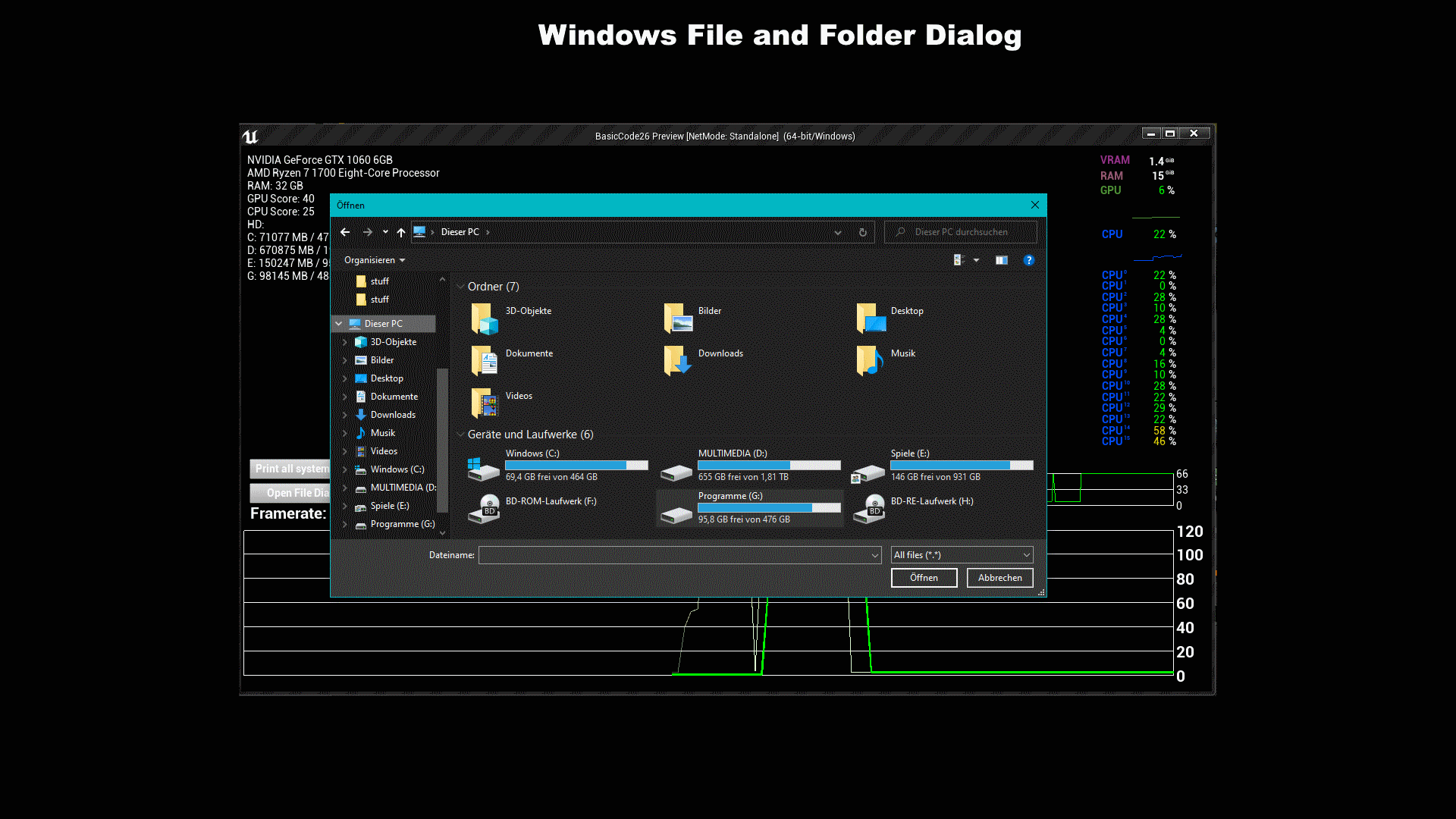Viewport: 1456px width, 819px height.
Task: Collapse the Ordner (7) section
Action: point(461,286)
